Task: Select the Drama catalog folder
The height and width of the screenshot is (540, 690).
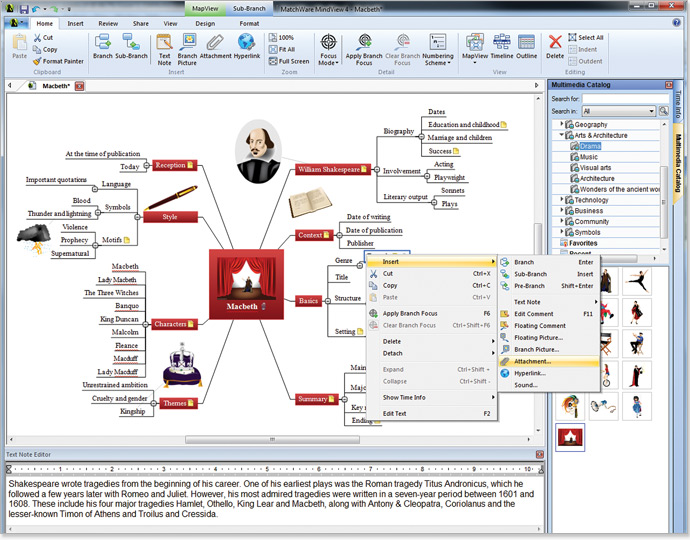Action: (x=586, y=146)
